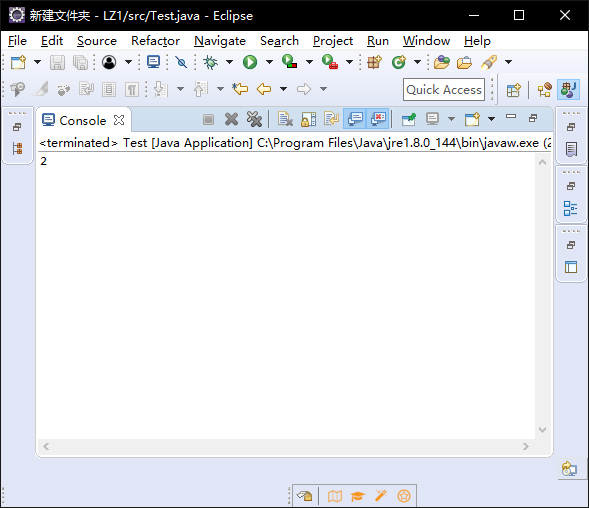
Task: Toggle the Skip All Breakpoints icon
Action: [x=181, y=62]
